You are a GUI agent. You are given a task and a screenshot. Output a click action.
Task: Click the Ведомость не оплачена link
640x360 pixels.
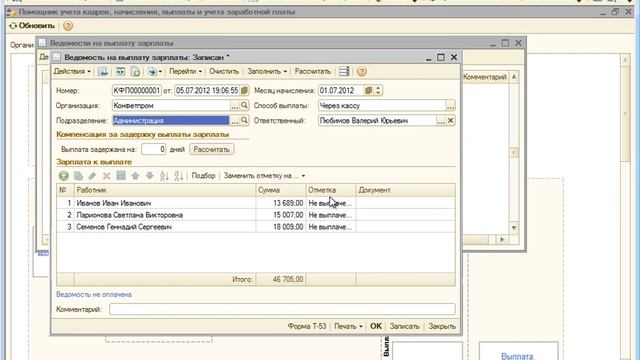click(94, 294)
